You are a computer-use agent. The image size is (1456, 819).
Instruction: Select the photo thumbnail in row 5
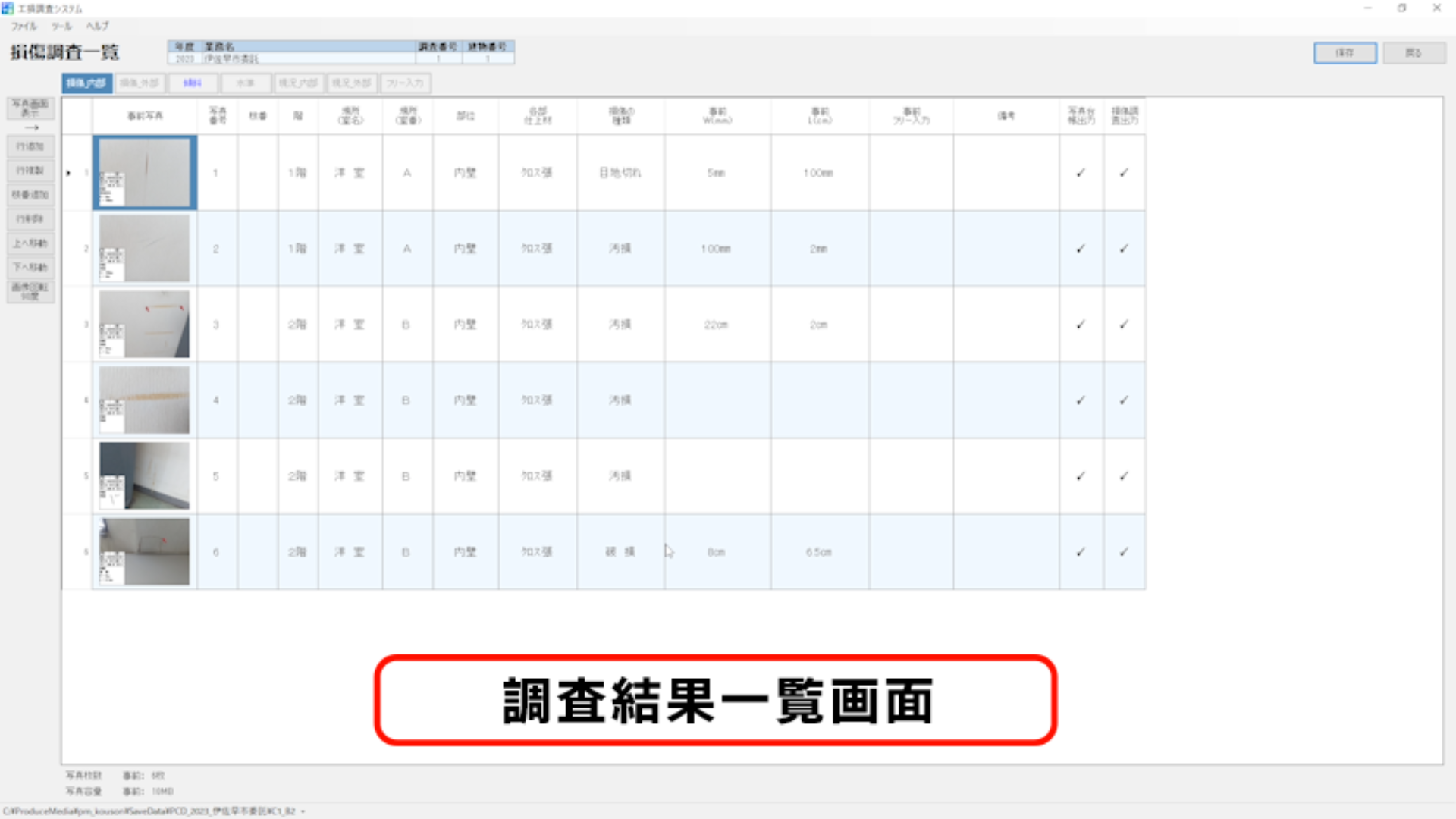pos(144,476)
